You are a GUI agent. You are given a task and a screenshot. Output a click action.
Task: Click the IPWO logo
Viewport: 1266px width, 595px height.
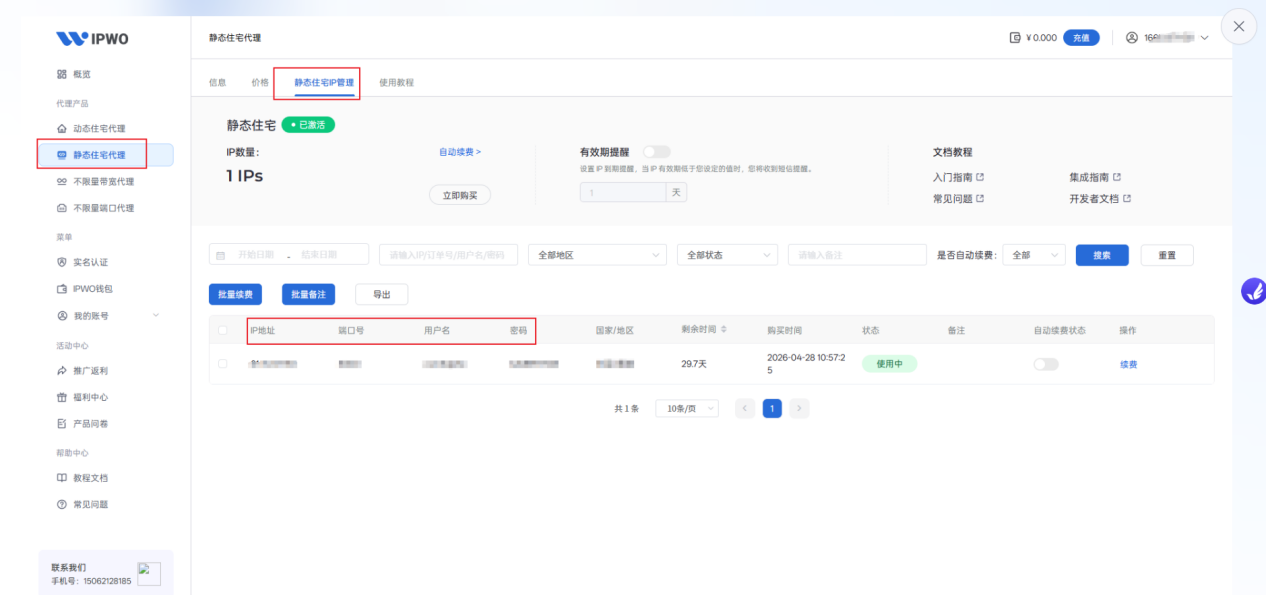(x=92, y=39)
